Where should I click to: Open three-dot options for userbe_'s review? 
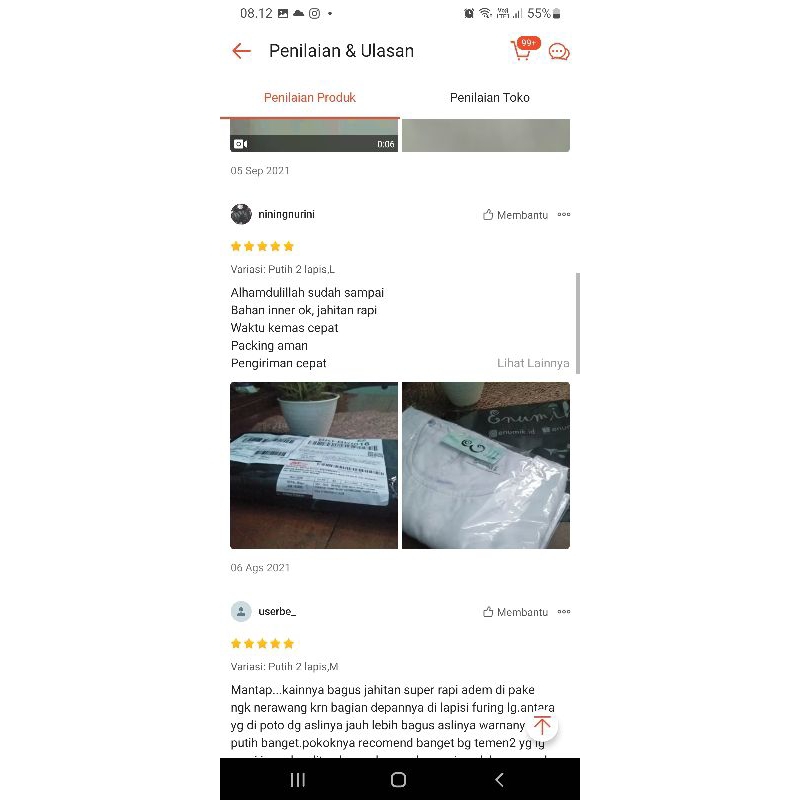tap(564, 612)
